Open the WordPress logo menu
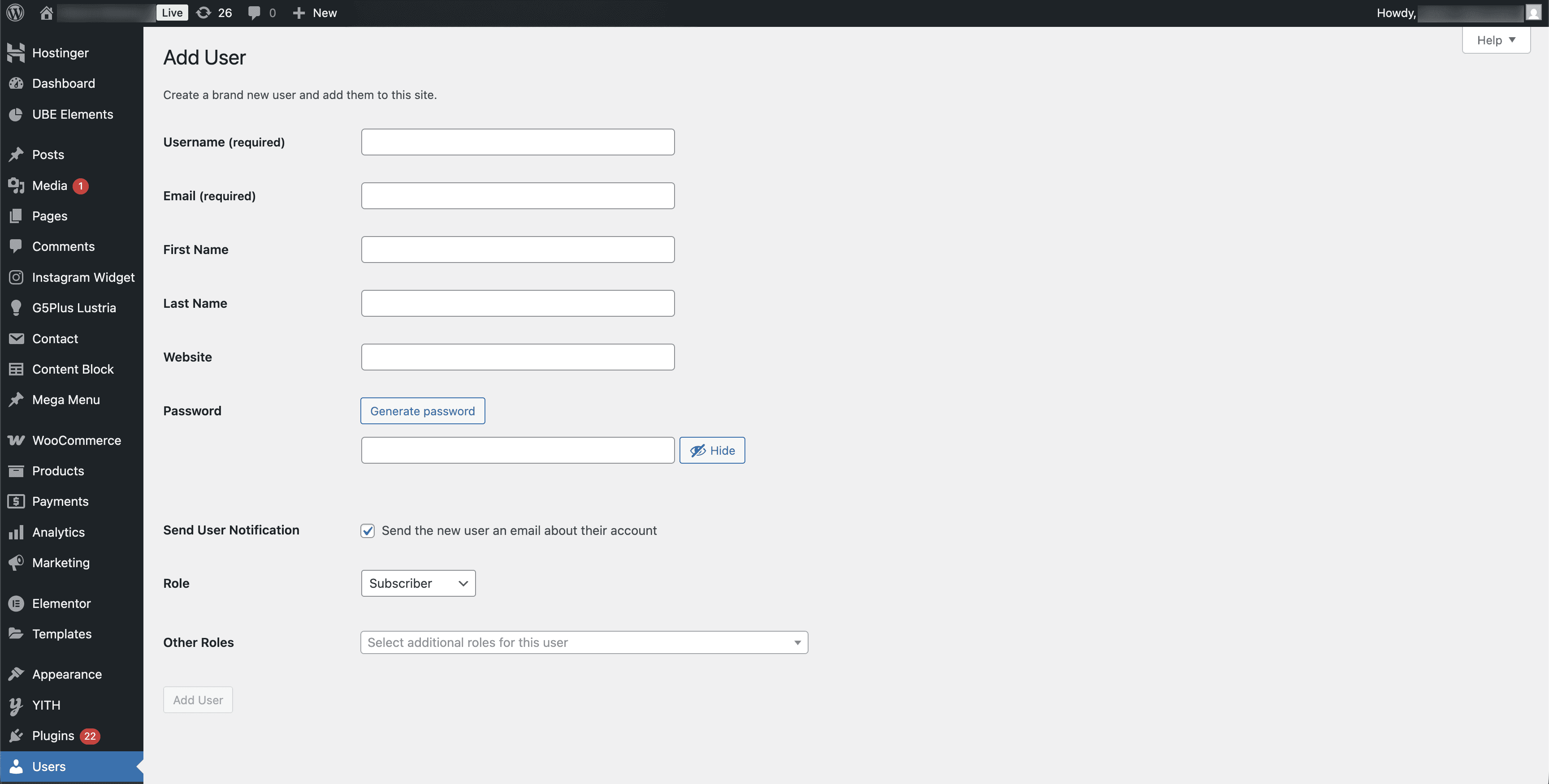Image resolution: width=1549 pixels, height=784 pixels. [14, 12]
